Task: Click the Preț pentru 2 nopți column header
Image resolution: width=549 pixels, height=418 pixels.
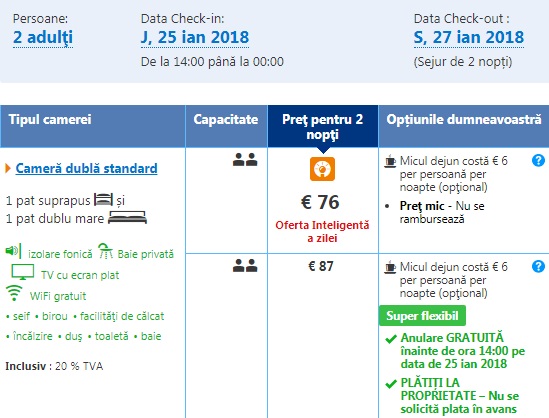Action: pyautogui.click(x=322, y=126)
